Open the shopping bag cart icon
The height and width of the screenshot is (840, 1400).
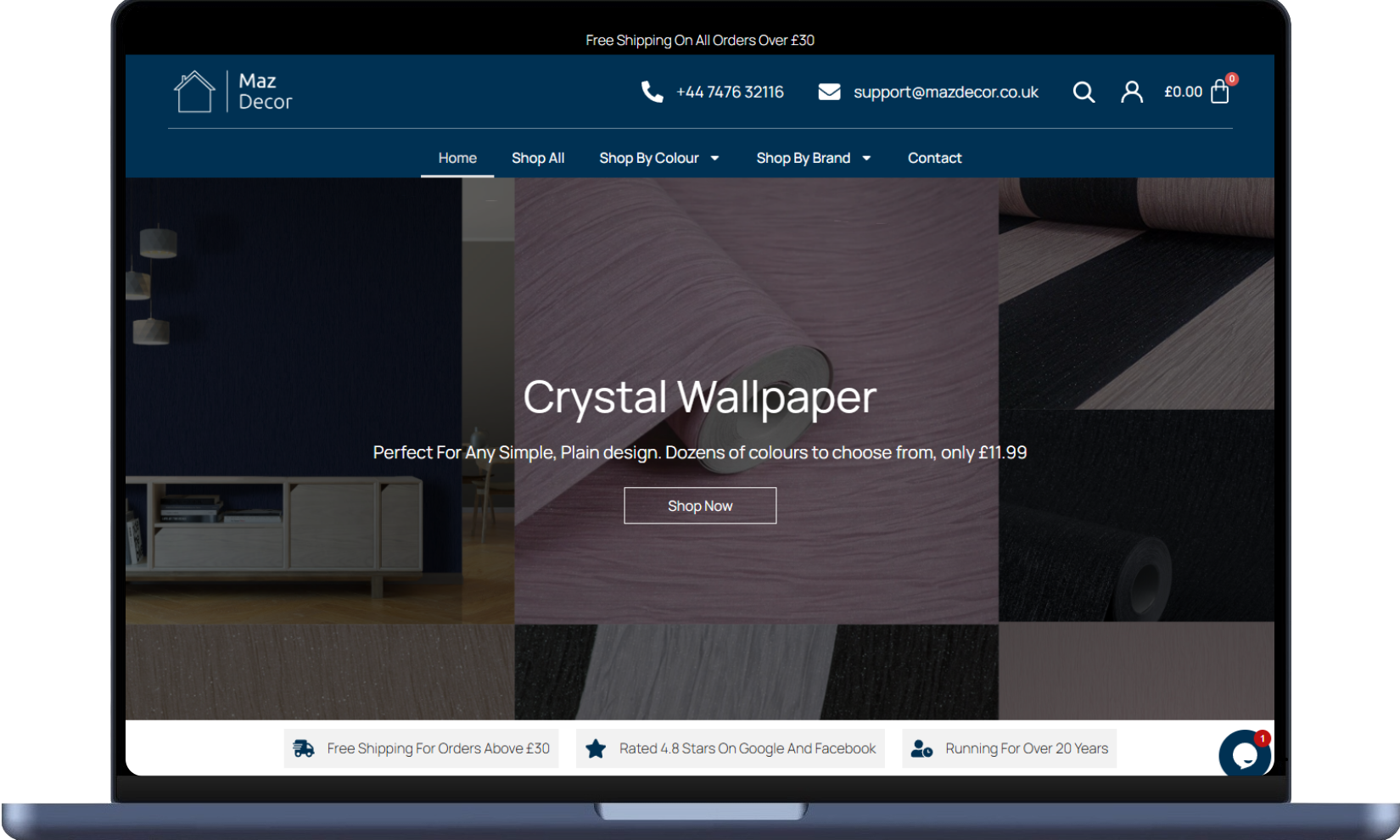[x=1220, y=92]
